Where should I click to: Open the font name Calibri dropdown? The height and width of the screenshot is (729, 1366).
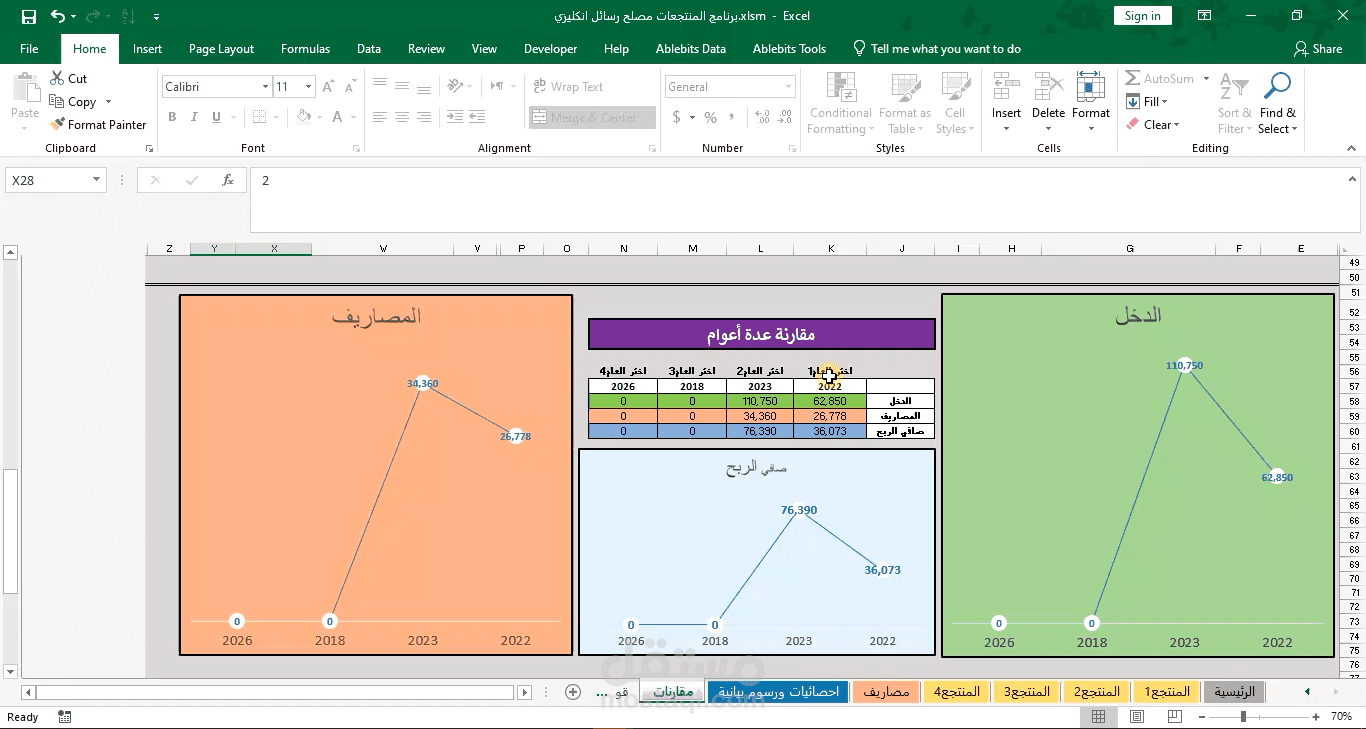coord(265,87)
